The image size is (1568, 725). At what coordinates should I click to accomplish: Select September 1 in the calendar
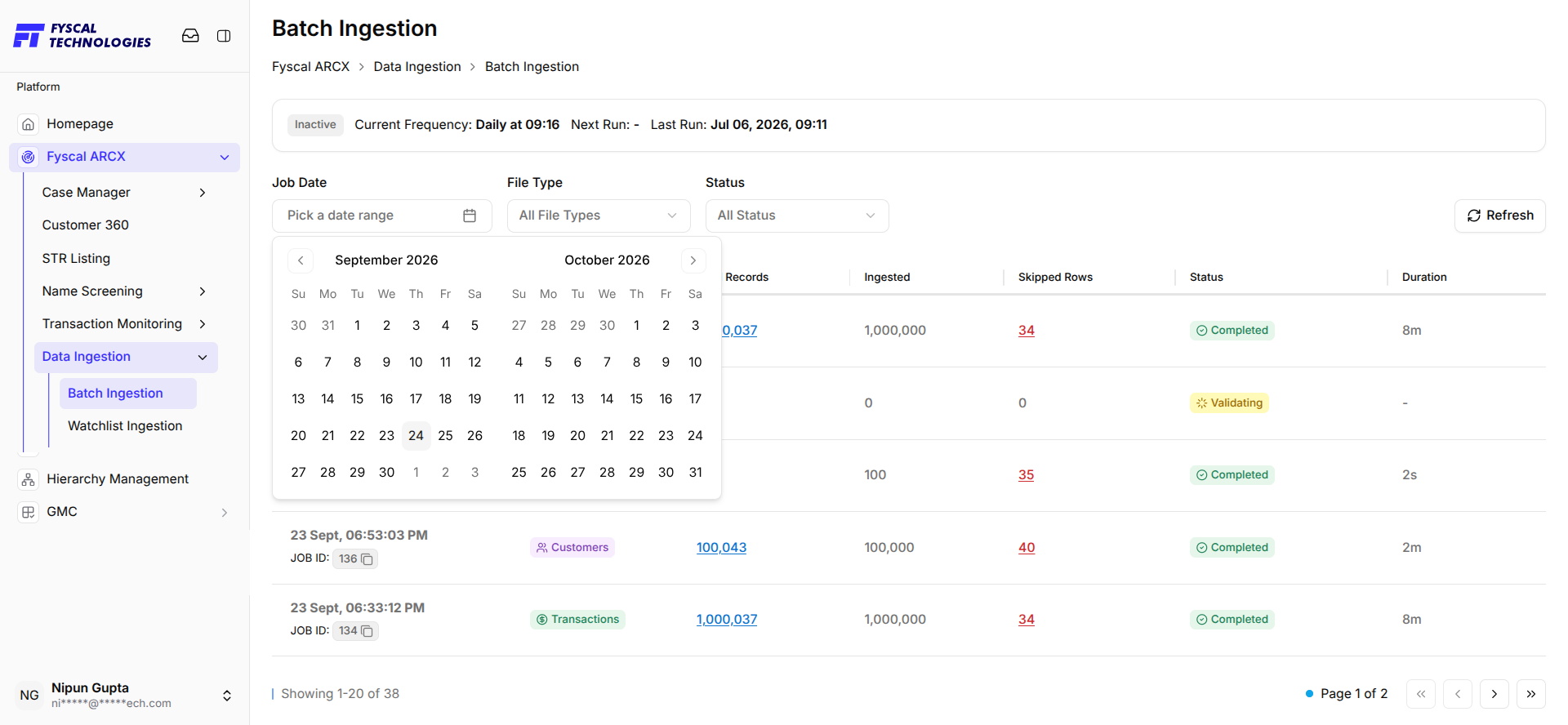(x=357, y=326)
